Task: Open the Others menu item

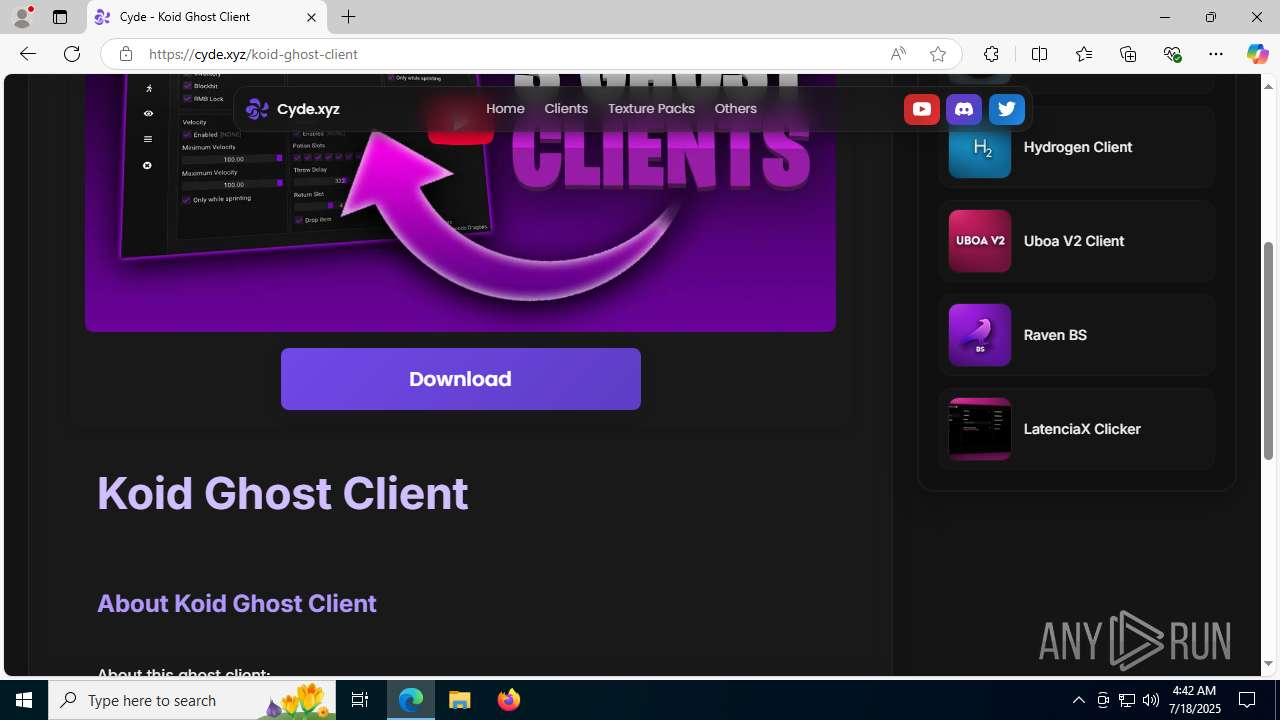Action: pos(735,109)
